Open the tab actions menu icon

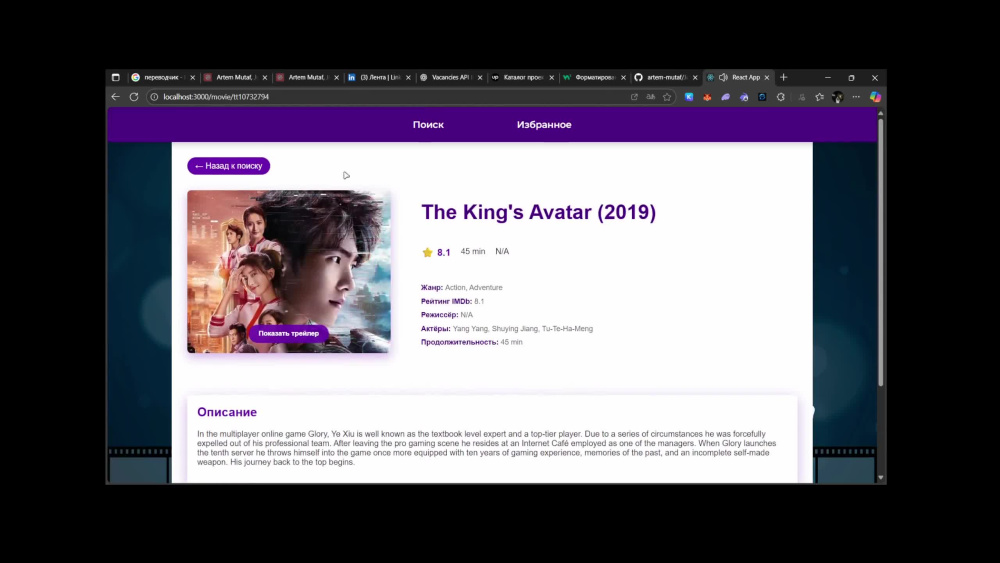pyautogui.click(x=115, y=77)
